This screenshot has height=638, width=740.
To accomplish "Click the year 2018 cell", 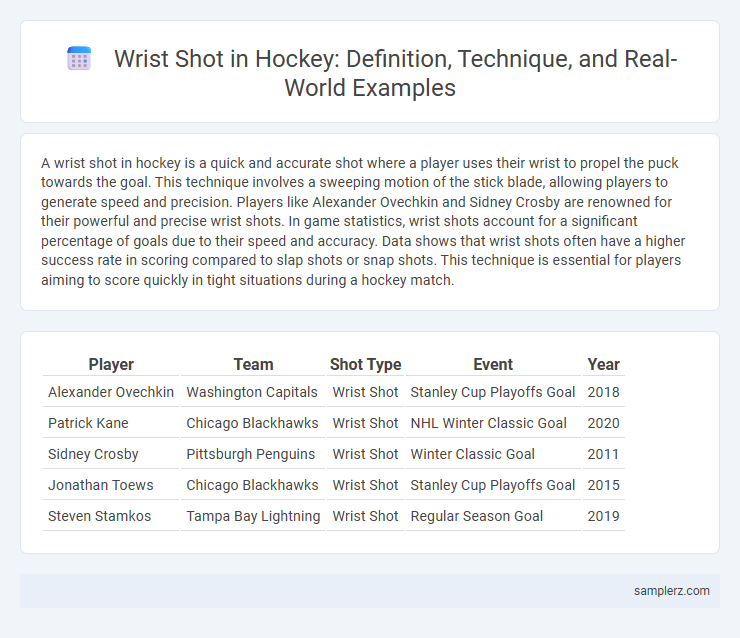I will [604, 392].
